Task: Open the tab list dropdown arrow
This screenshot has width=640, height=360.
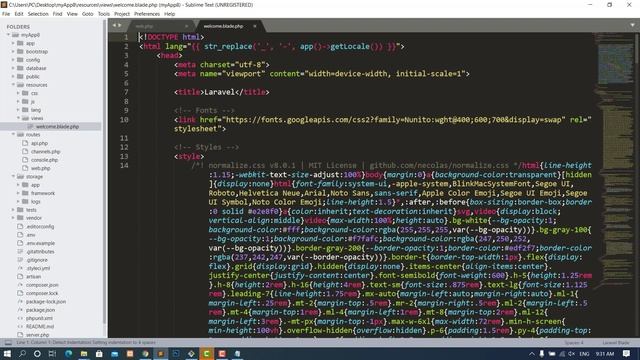Action: (x=632, y=25)
